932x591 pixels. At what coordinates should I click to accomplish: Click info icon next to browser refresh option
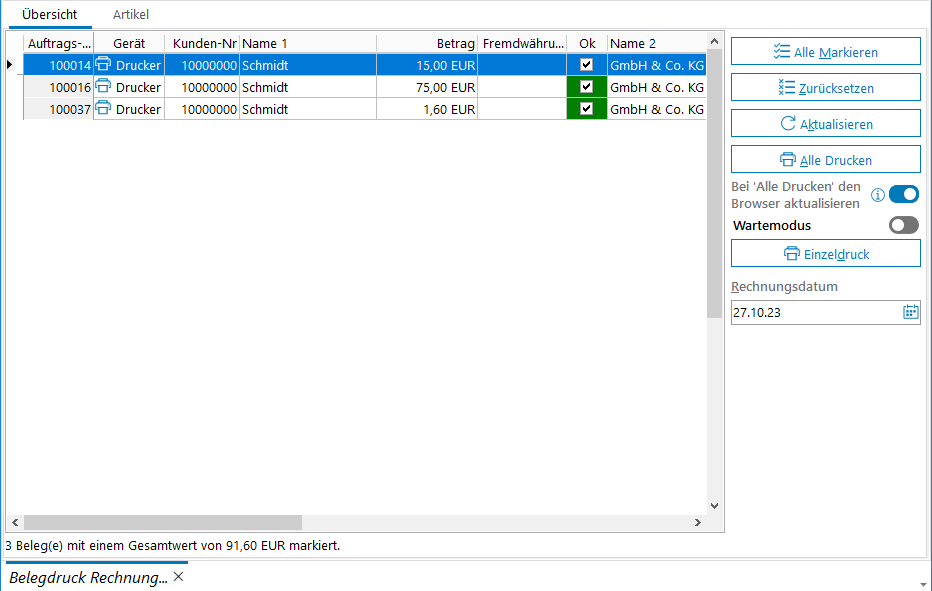(x=878, y=195)
